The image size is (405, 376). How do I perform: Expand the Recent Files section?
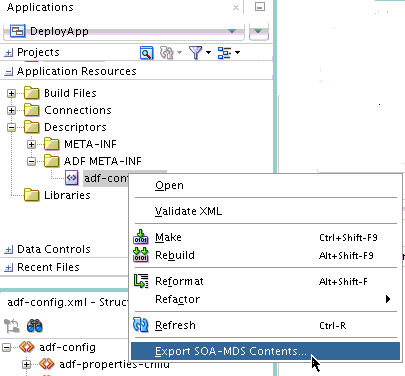(x=9, y=267)
